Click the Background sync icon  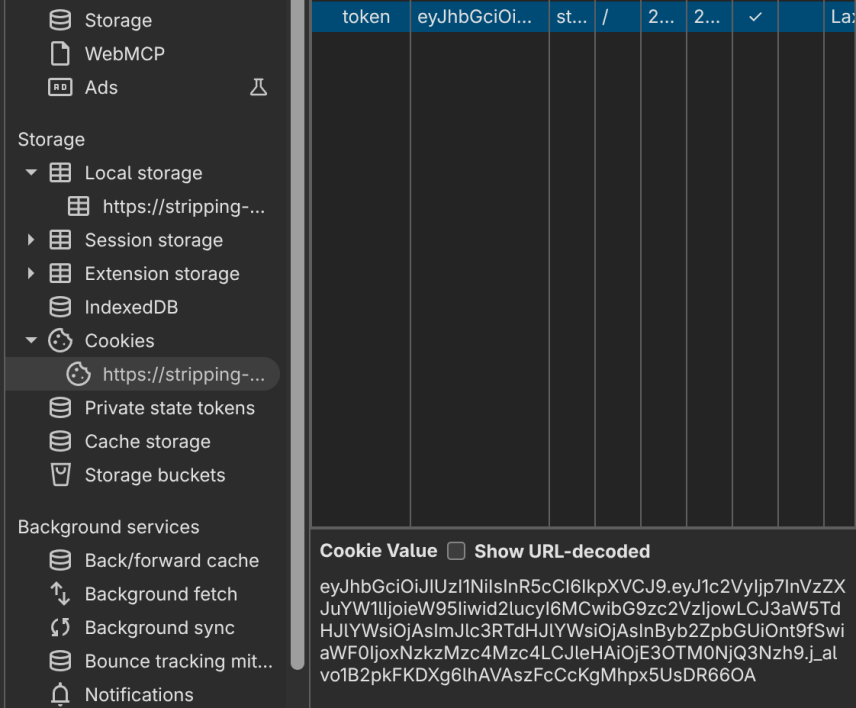60,628
